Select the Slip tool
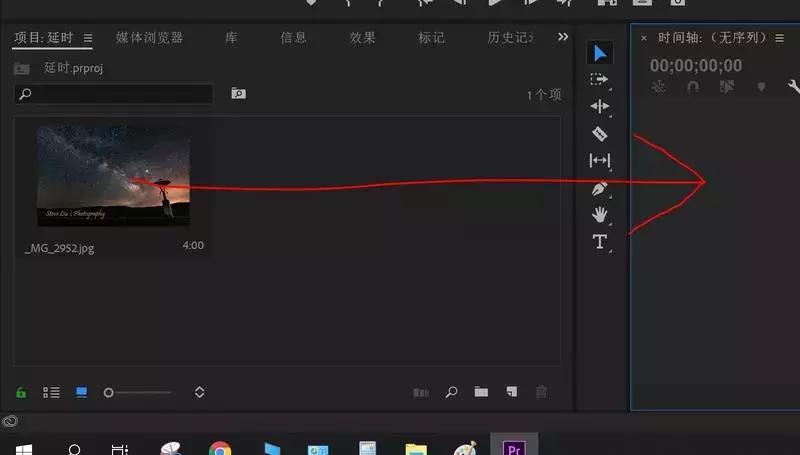Image resolution: width=800 pixels, height=455 pixels. 599,161
